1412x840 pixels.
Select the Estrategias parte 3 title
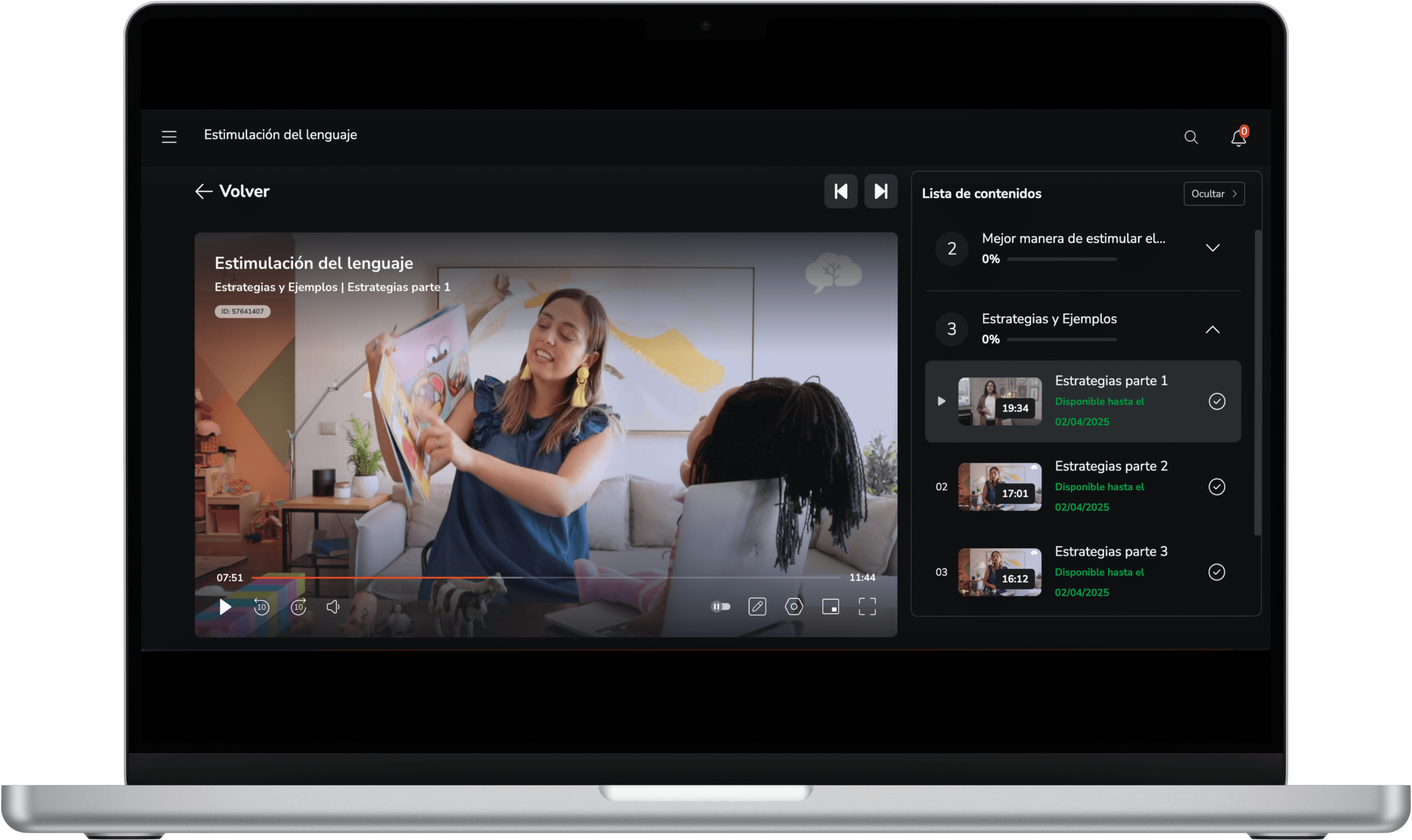tap(1111, 551)
